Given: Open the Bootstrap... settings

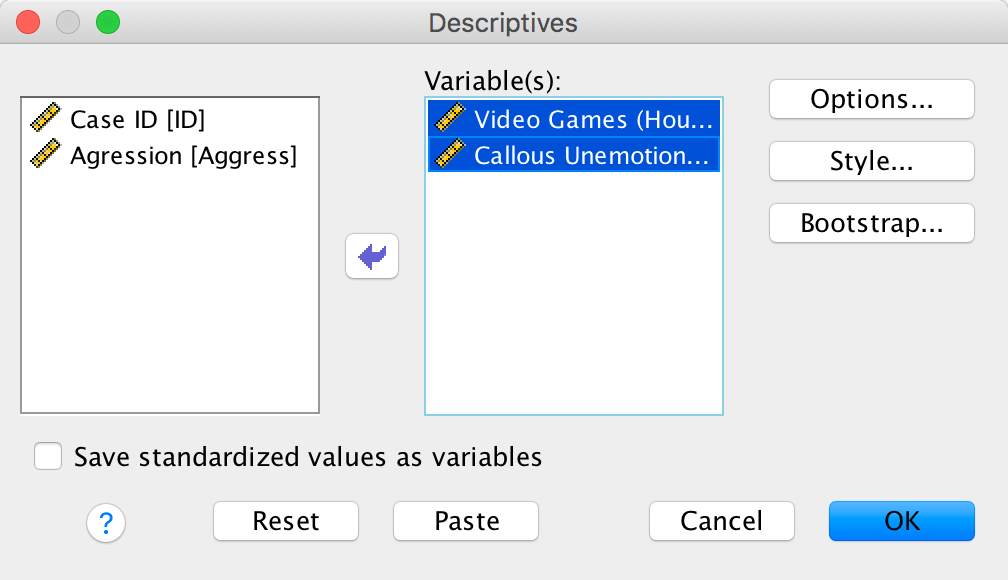Looking at the screenshot, I should coord(871,223).
